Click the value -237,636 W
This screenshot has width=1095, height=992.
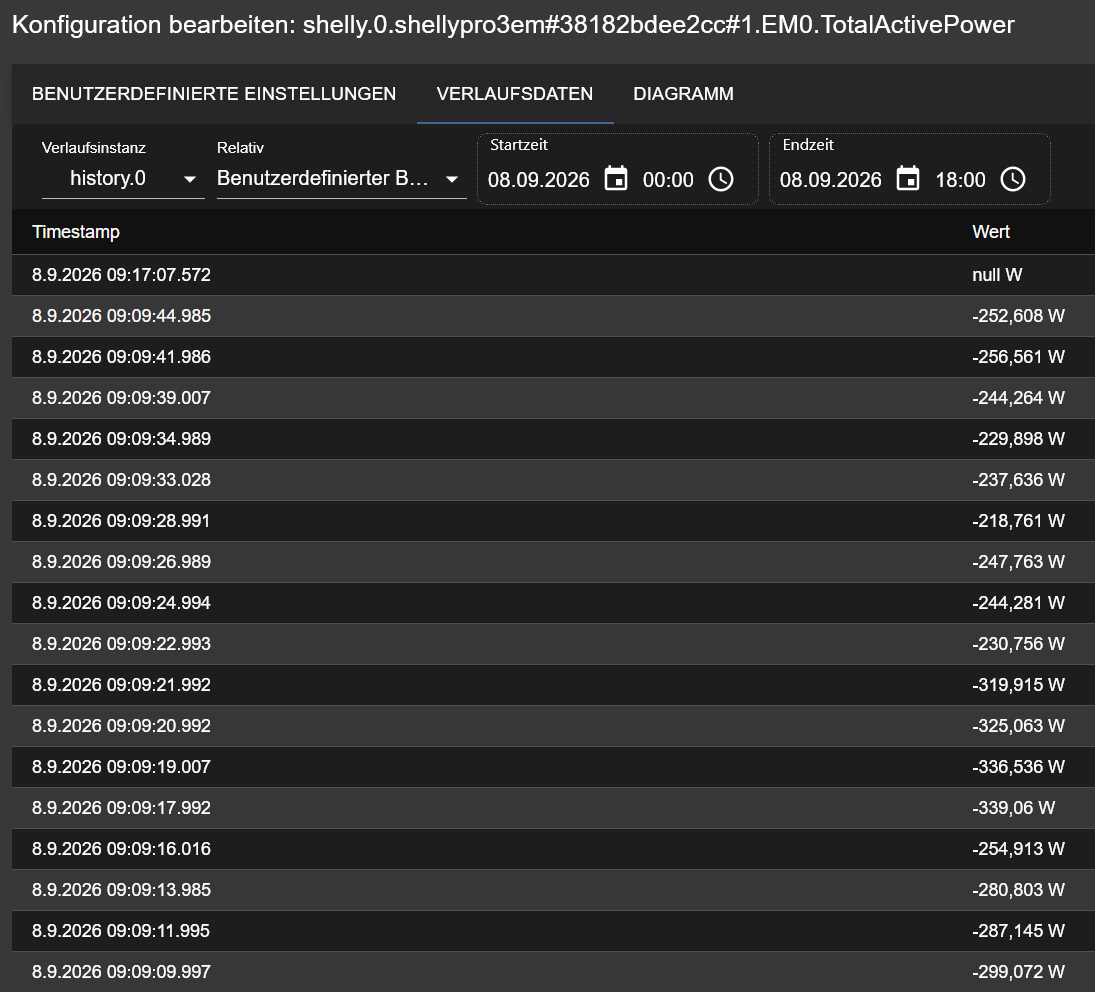1018,480
